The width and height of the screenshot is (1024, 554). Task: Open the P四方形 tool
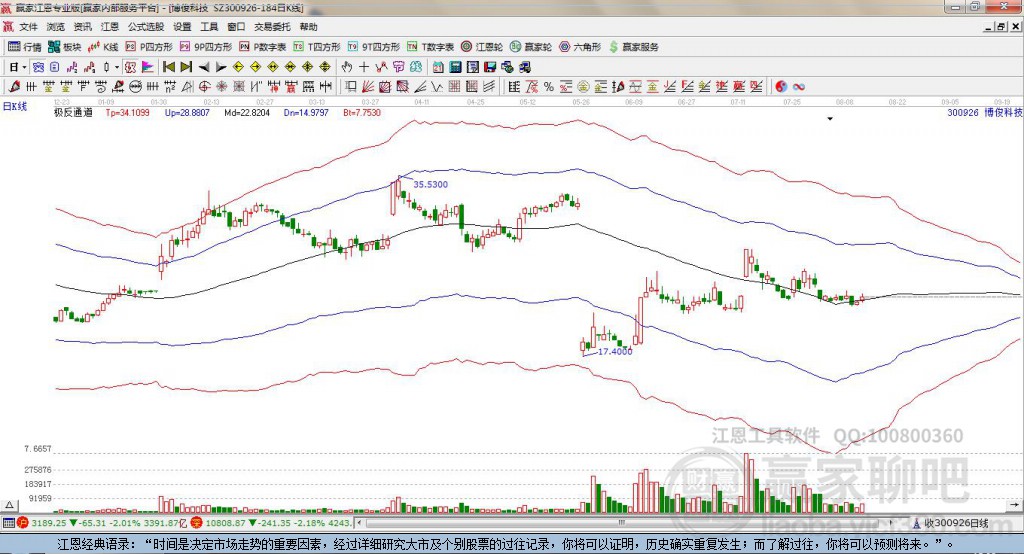(x=149, y=47)
